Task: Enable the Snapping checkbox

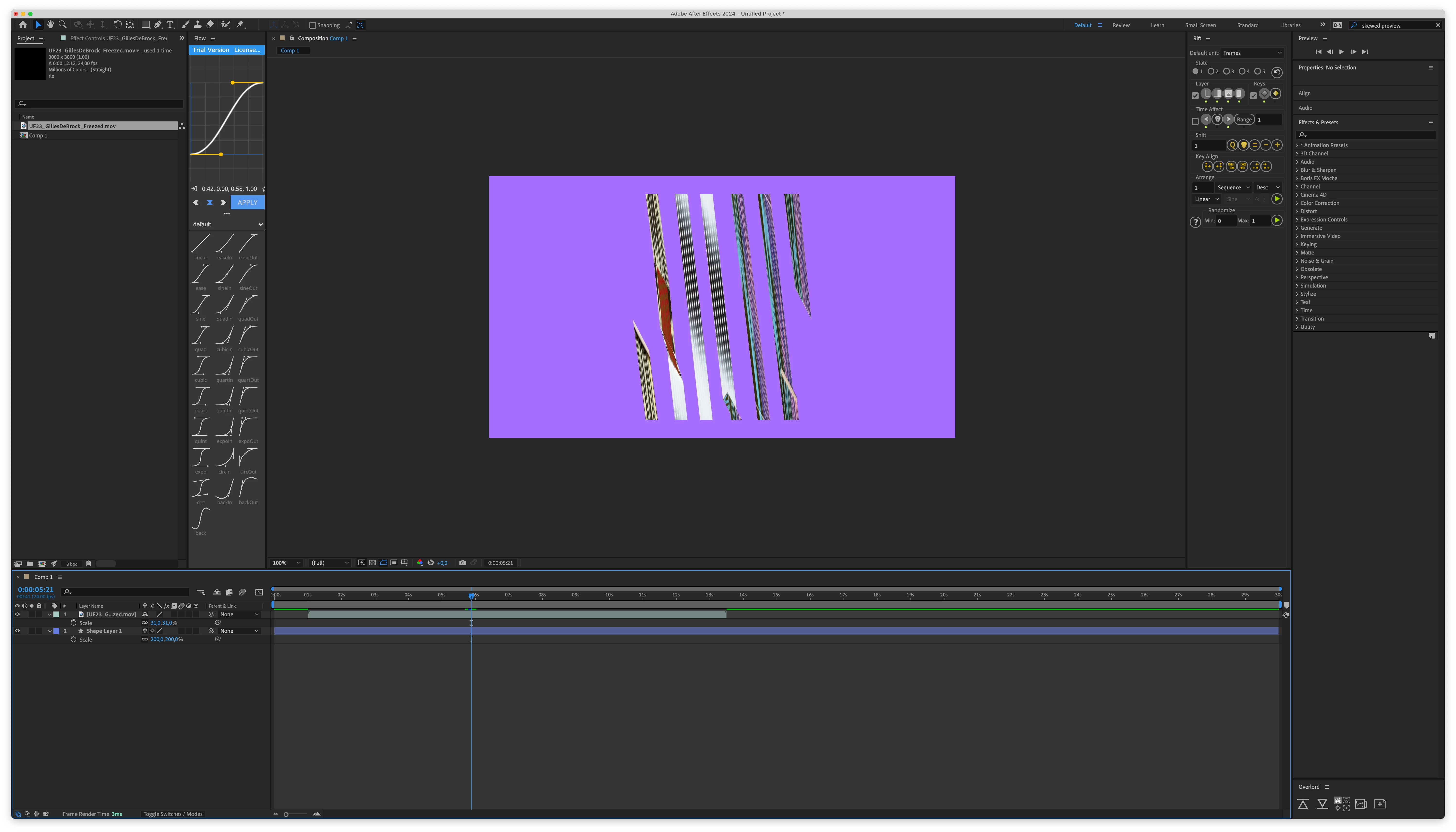Action: click(313, 25)
